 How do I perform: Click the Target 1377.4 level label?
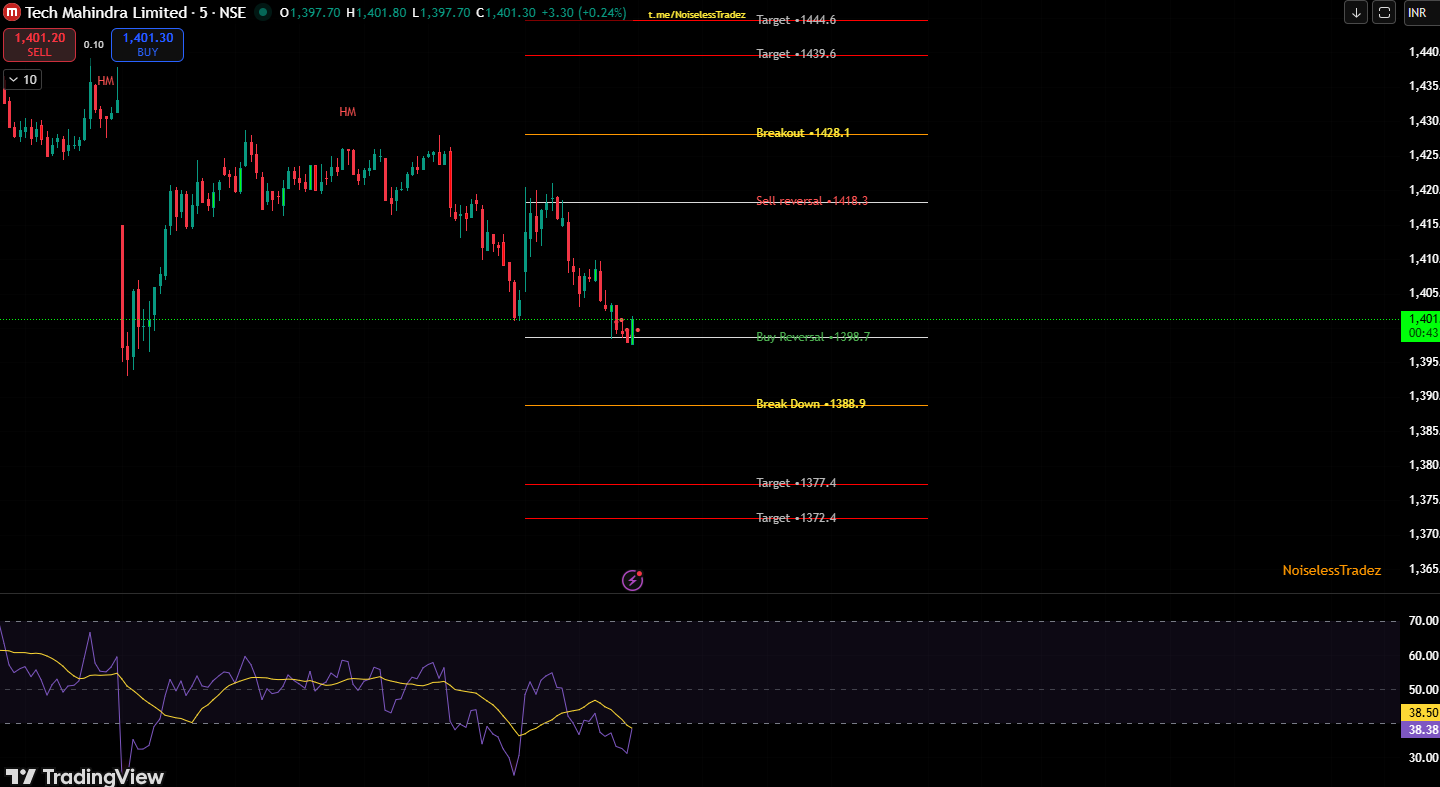pyautogui.click(x=796, y=483)
